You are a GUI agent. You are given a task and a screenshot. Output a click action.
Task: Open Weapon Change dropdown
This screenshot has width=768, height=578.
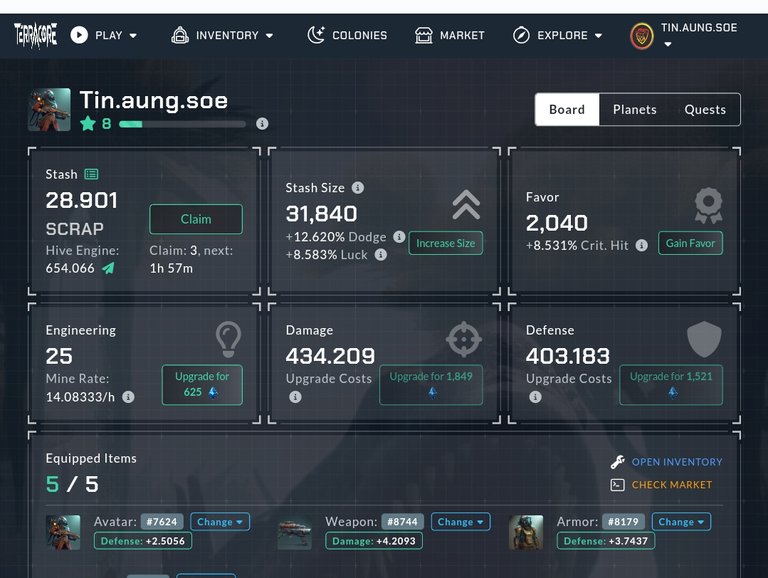tap(460, 522)
